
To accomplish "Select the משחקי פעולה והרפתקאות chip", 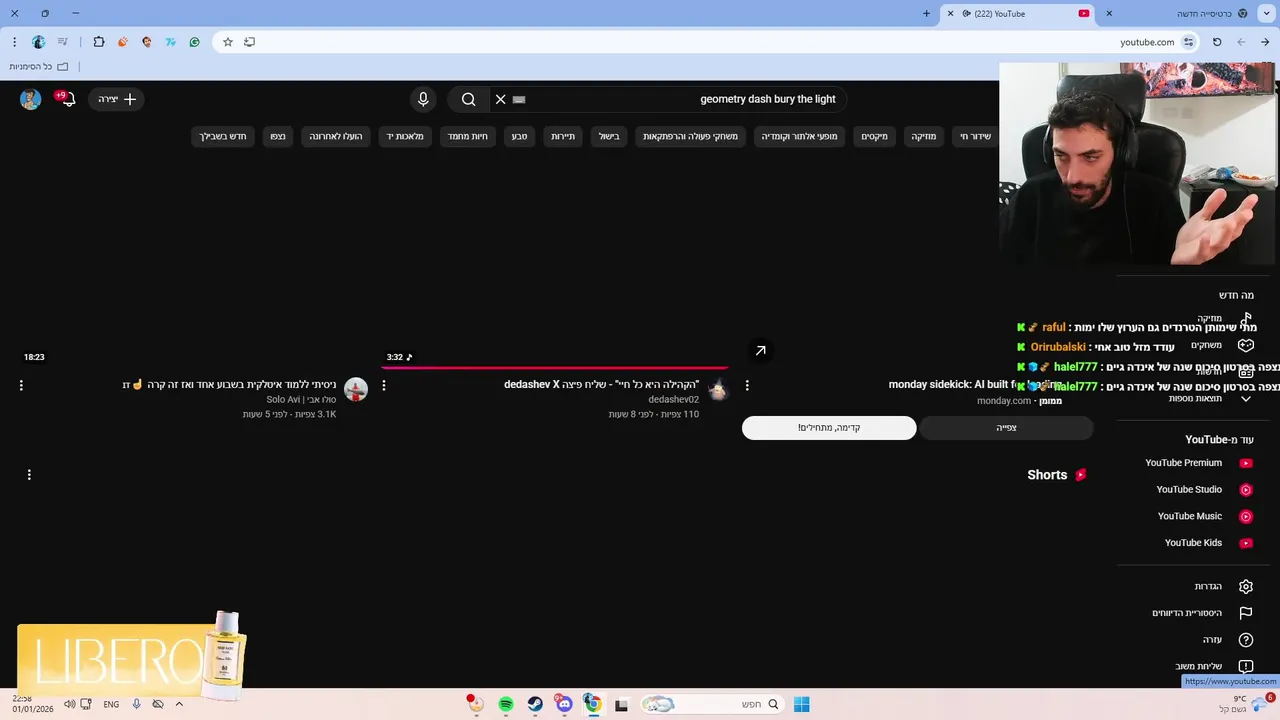I will (x=690, y=136).
